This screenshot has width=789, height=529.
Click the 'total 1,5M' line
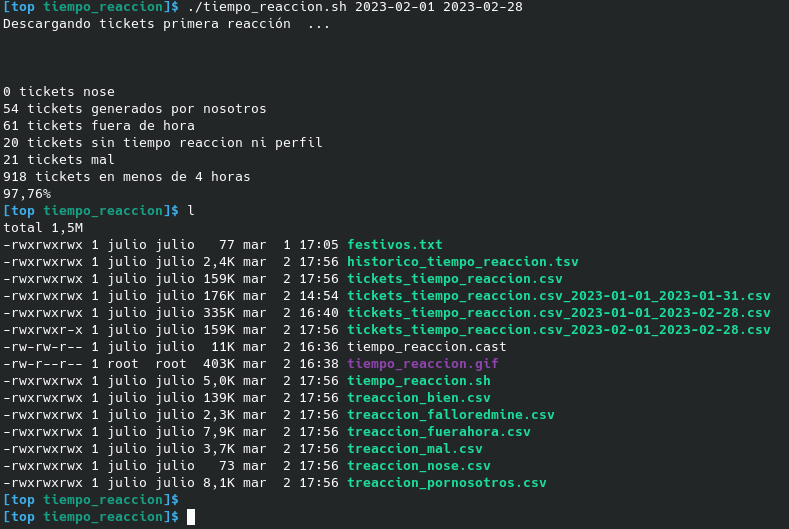(43, 228)
